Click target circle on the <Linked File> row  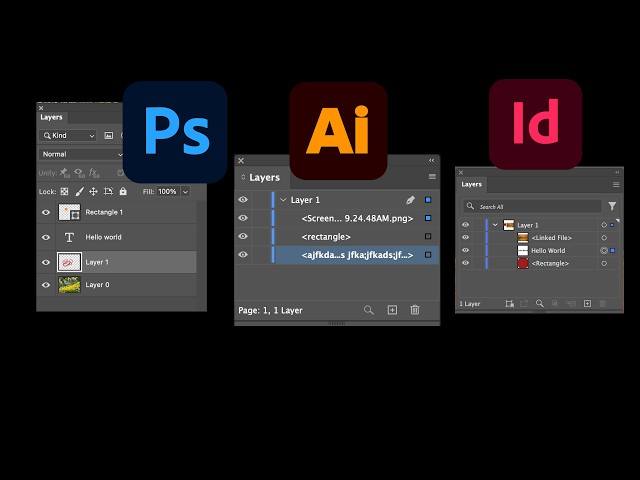[604, 238]
